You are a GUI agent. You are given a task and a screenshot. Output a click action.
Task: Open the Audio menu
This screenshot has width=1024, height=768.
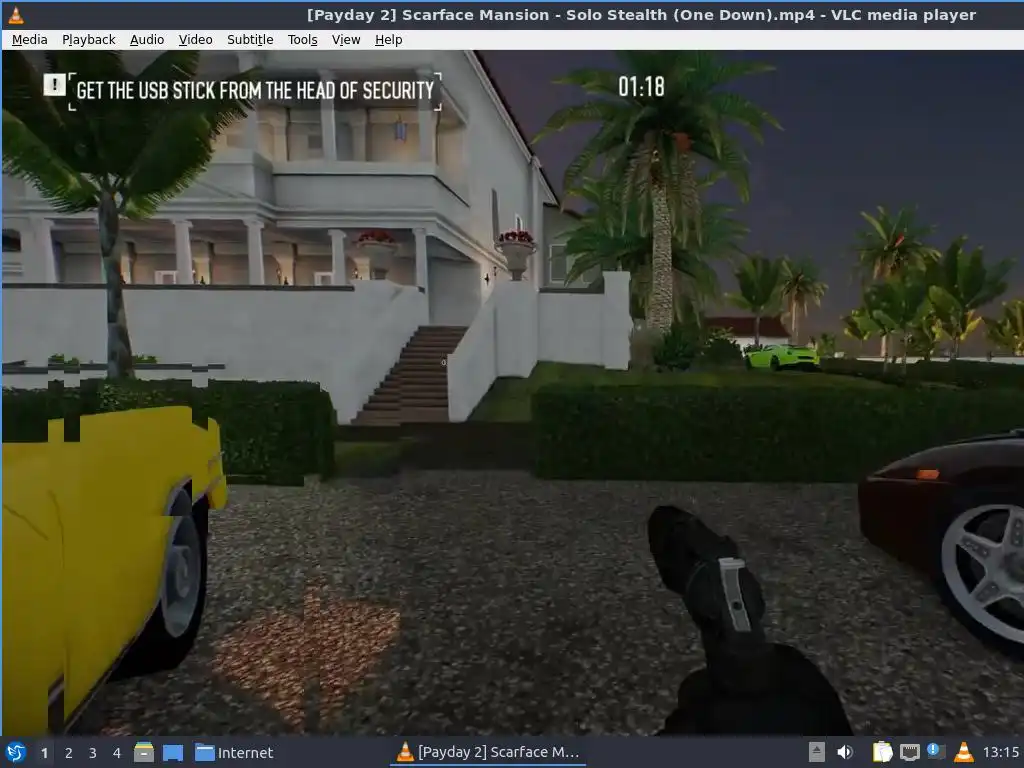[x=147, y=40]
